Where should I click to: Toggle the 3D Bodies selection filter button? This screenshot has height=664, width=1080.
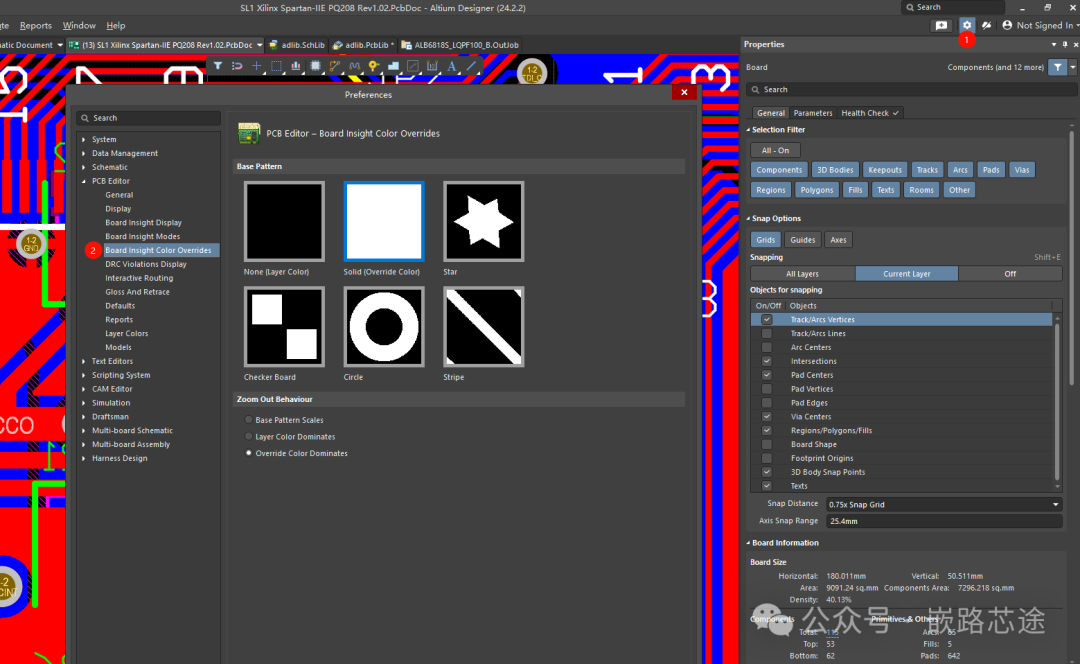[835, 170]
